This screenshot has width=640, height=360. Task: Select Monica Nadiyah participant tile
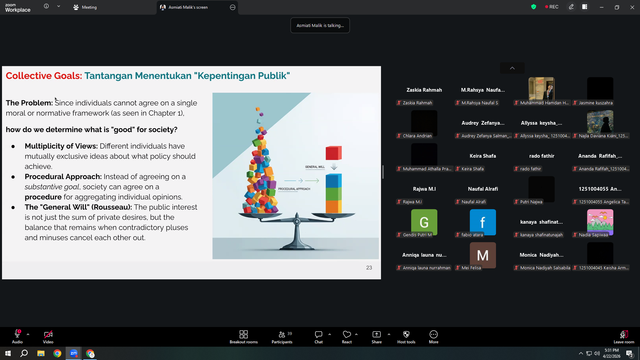[541, 256]
